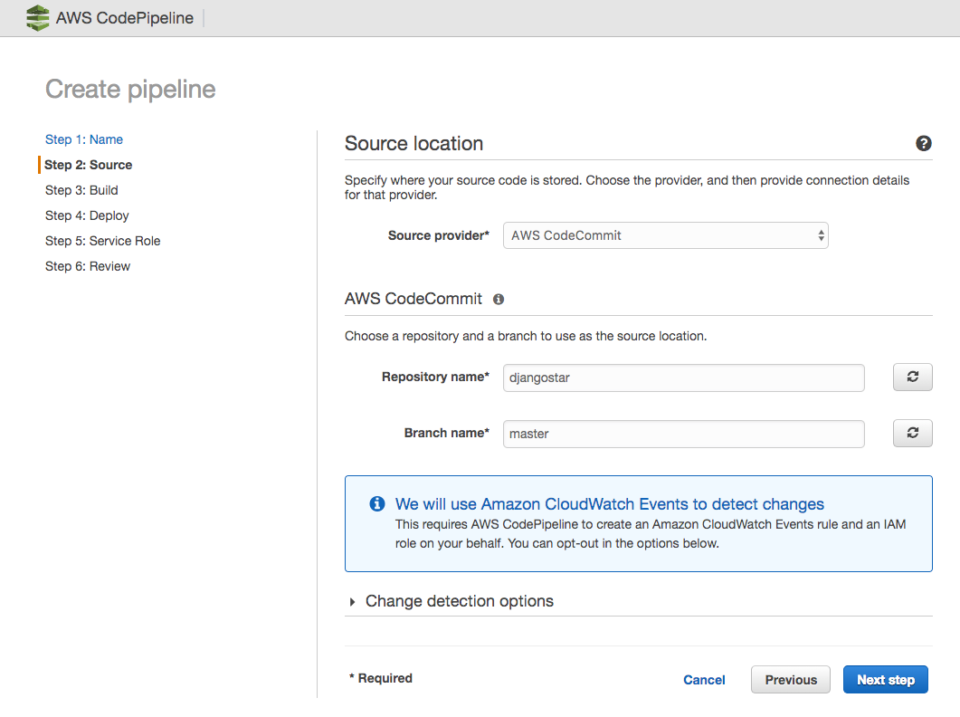
Task: Select Step 3: Build in sidebar
Action: pos(81,190)
